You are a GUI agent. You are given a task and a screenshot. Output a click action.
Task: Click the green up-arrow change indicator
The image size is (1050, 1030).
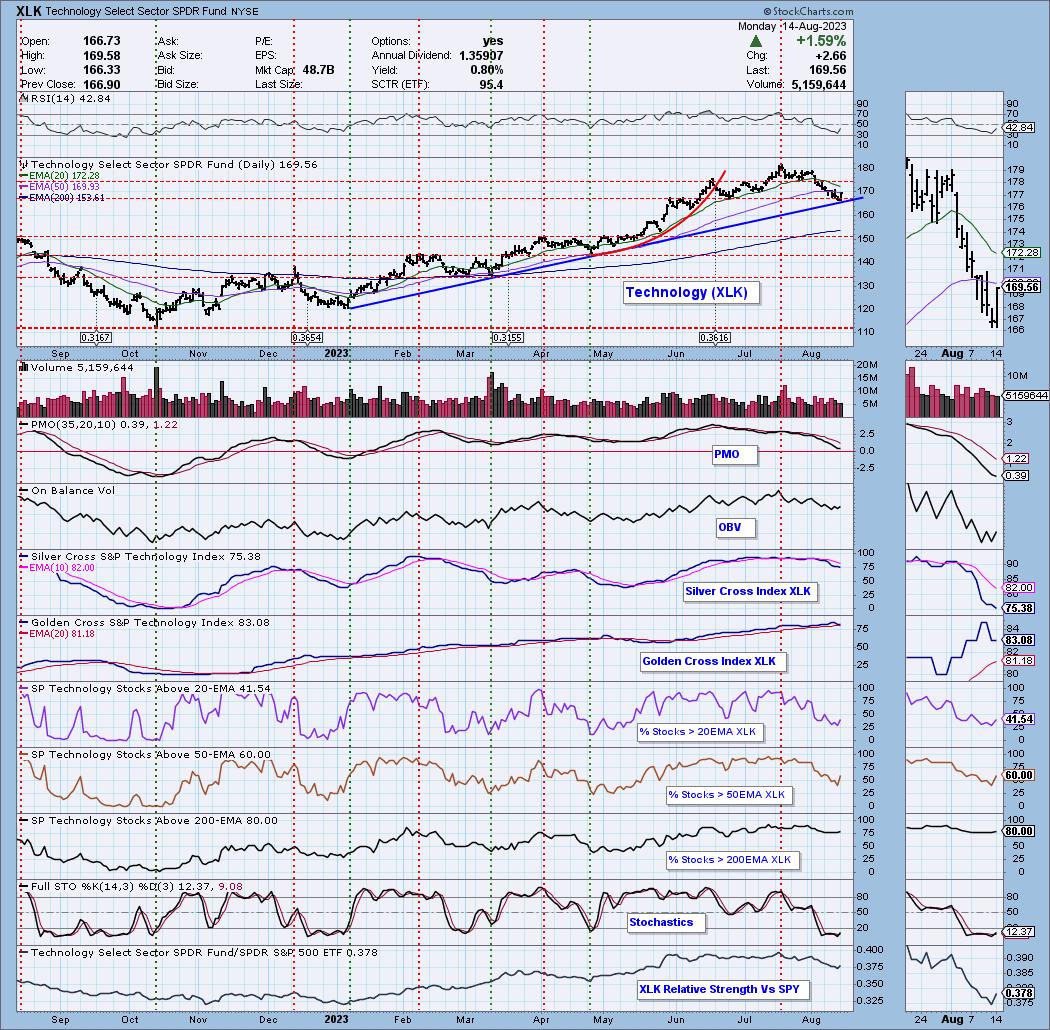click(x=755, y=42)
